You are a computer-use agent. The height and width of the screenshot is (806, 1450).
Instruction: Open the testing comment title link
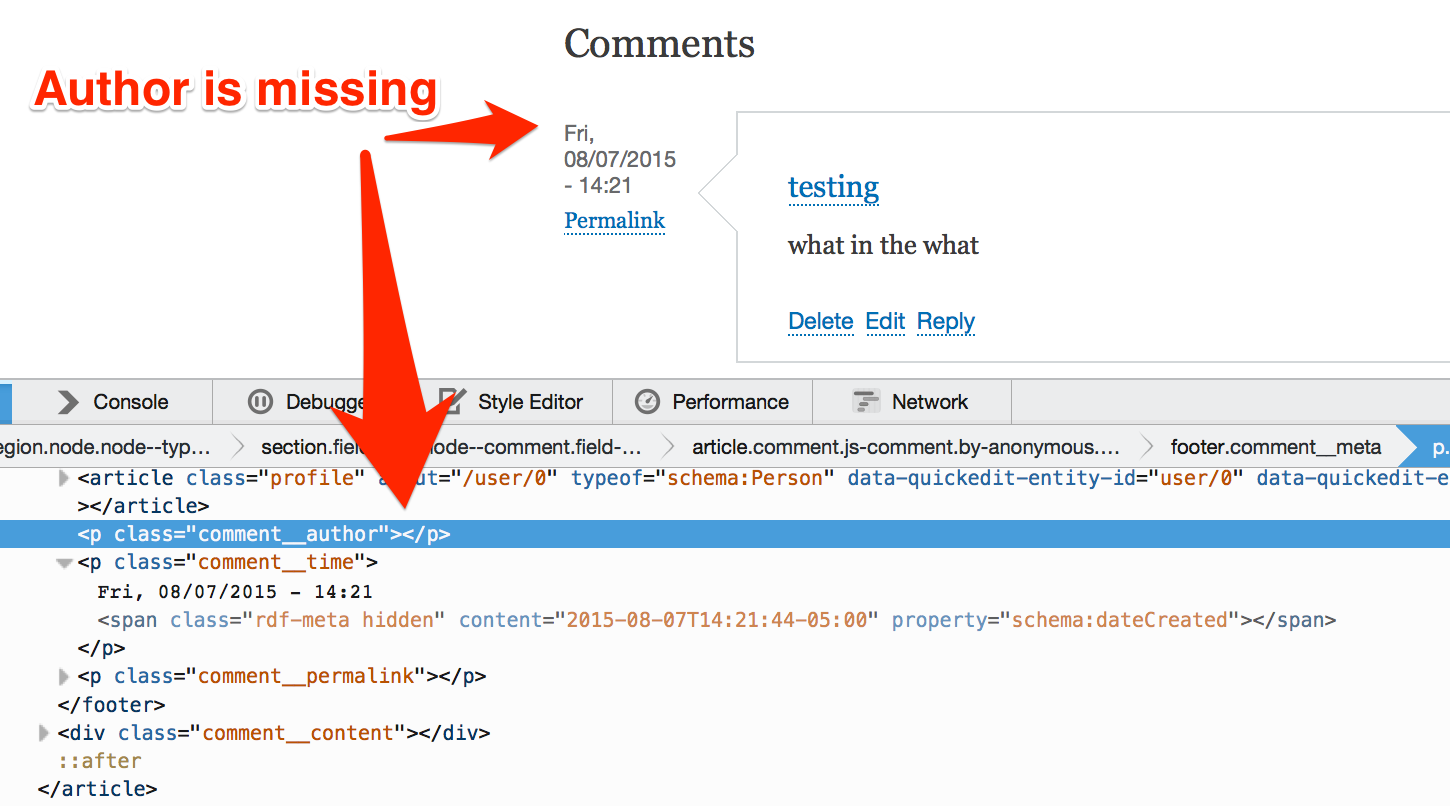(833, 187)
